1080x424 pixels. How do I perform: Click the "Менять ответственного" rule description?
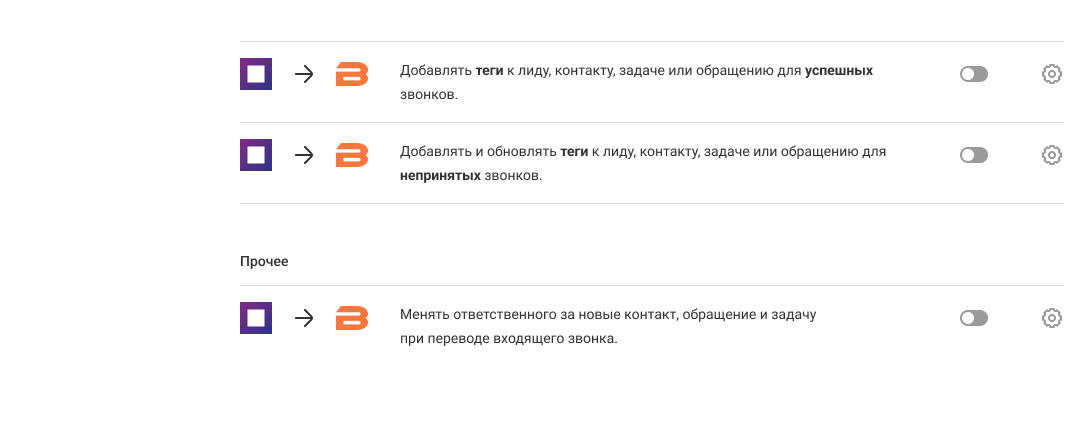coord(608,327)
